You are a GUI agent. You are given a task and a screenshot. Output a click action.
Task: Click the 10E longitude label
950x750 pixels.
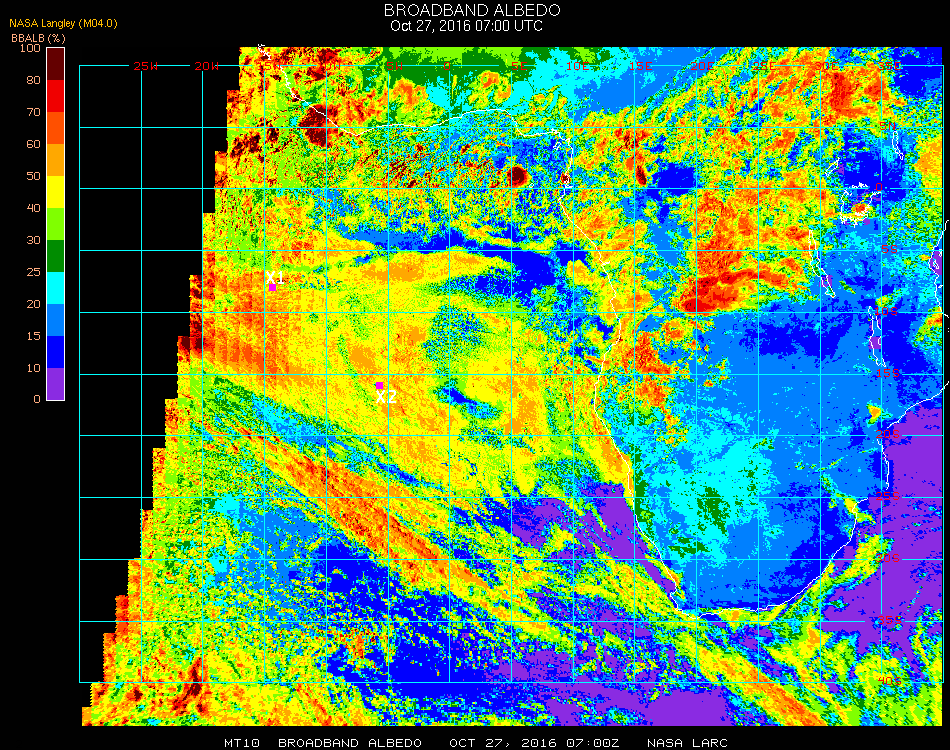[x=577, y=66]
